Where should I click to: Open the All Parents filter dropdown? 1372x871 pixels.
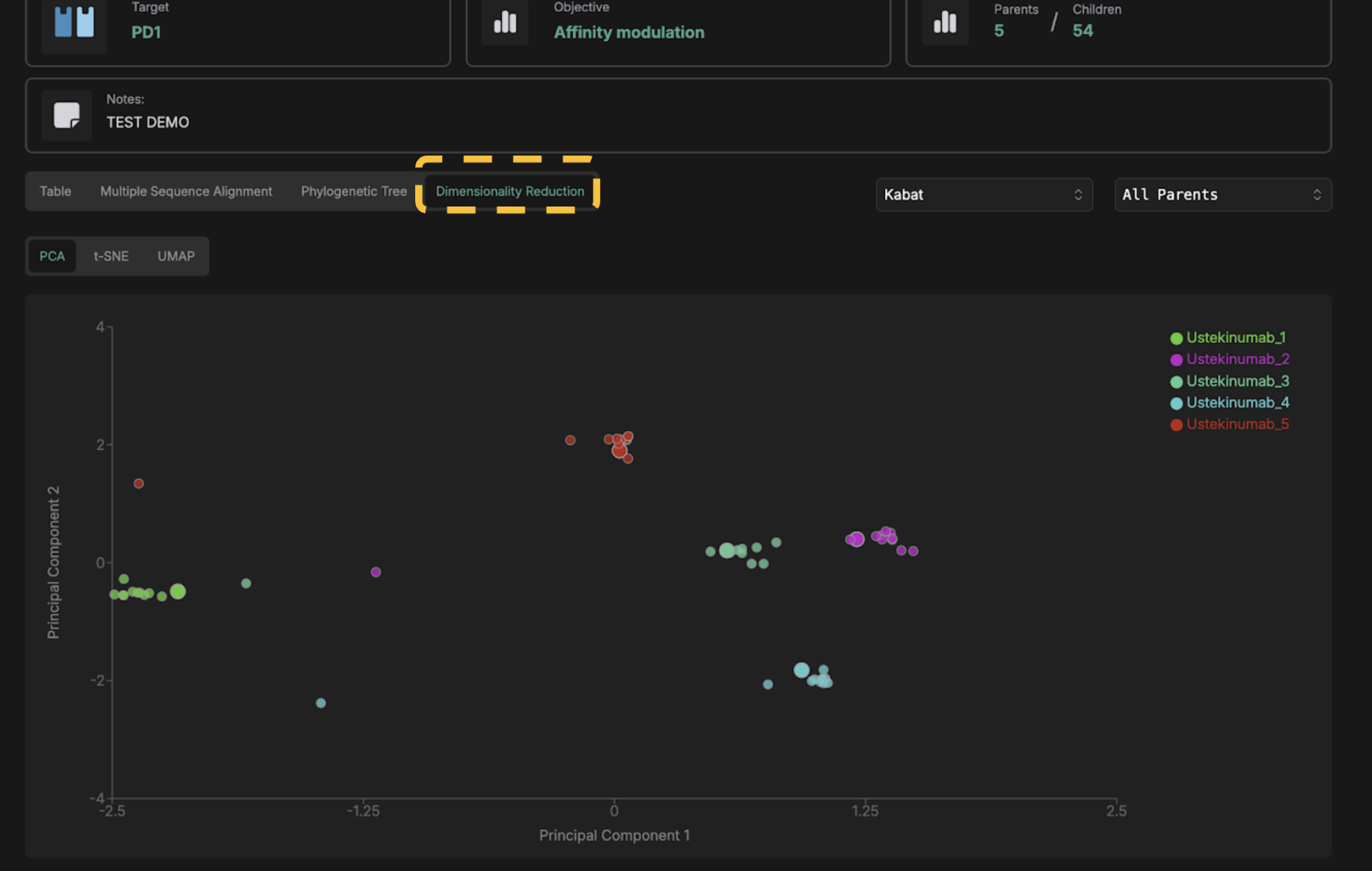click(1222, 195)
